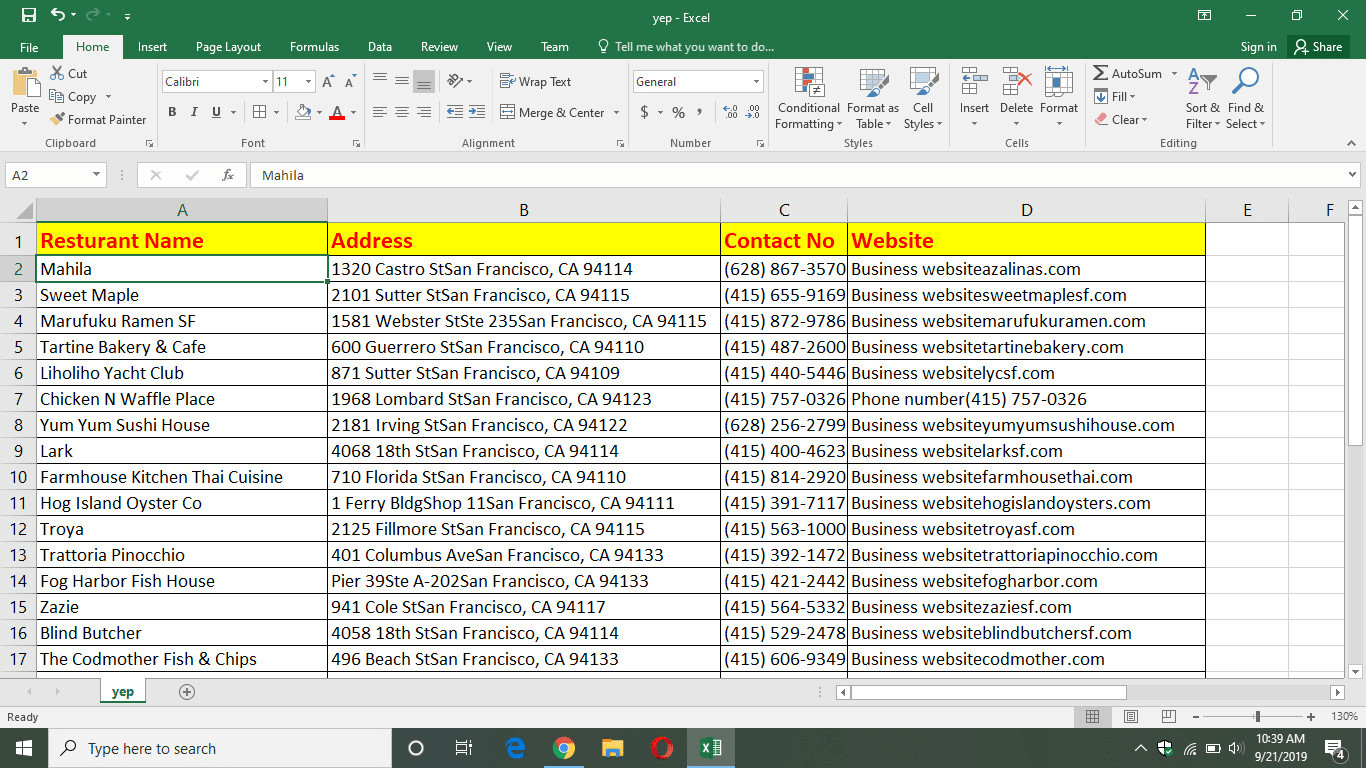Align text to the right

point(424,112)
